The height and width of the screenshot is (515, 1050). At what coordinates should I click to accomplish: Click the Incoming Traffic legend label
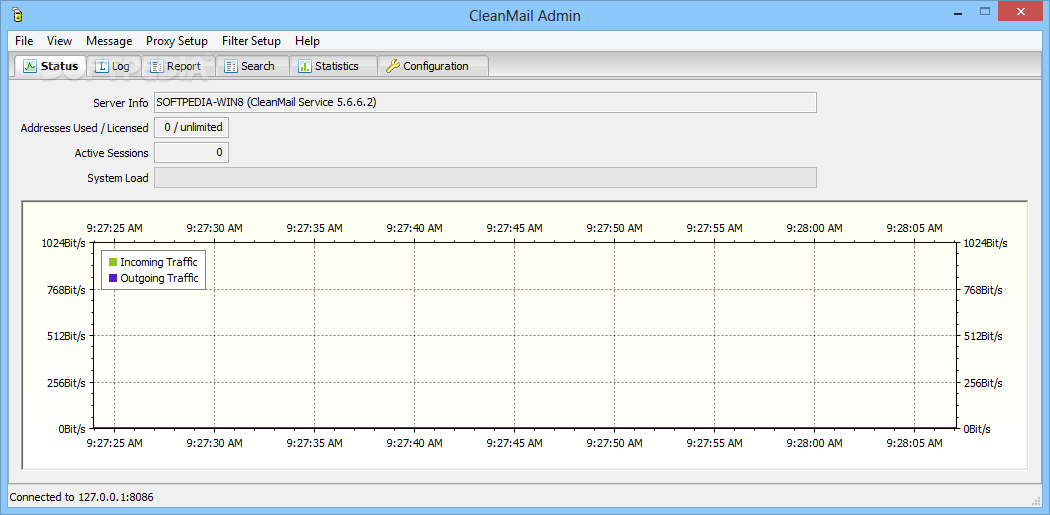159,262
